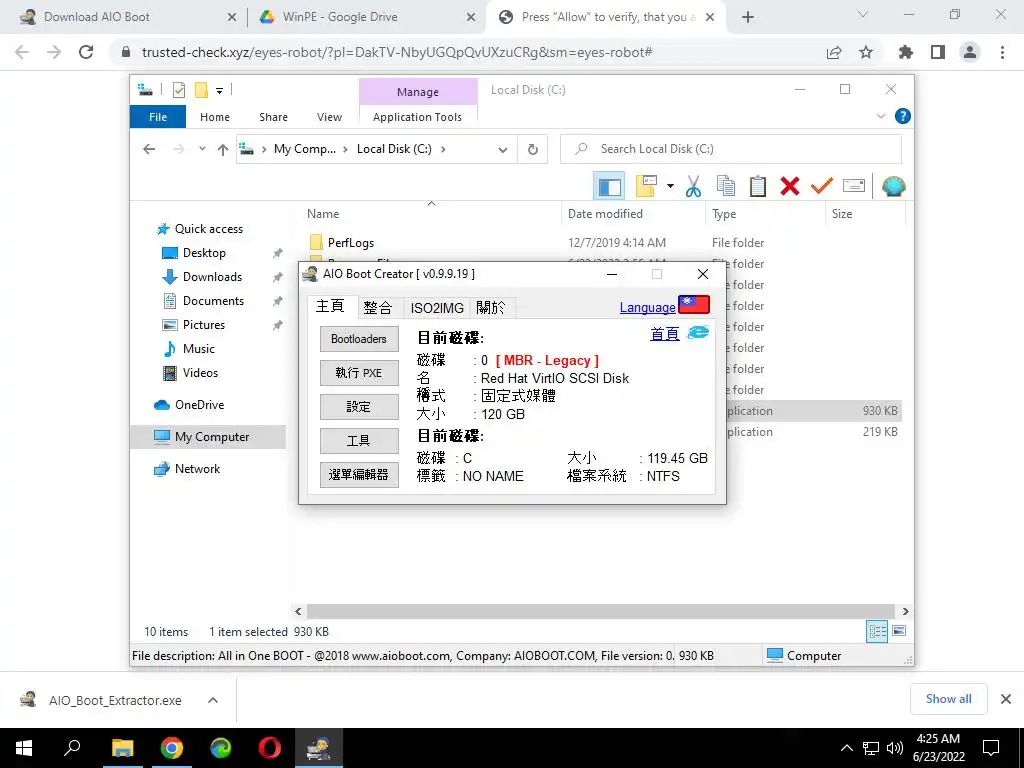The width and height of the screenshot is (1024, 768).
Task: Click the Search Local Disk (C:) field
Action: click(x=731, y=149)
